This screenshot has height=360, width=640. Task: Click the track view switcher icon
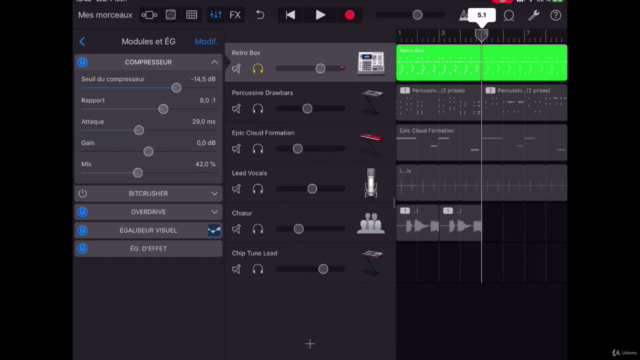(149, 15)
